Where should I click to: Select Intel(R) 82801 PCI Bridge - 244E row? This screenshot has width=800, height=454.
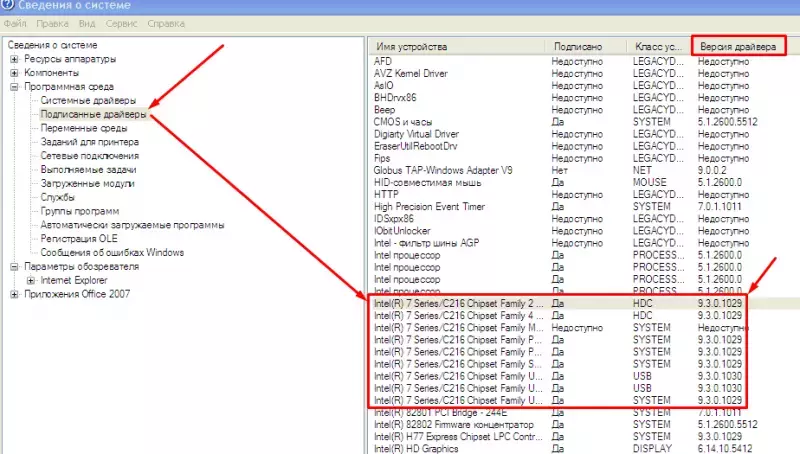pos(584,413)
